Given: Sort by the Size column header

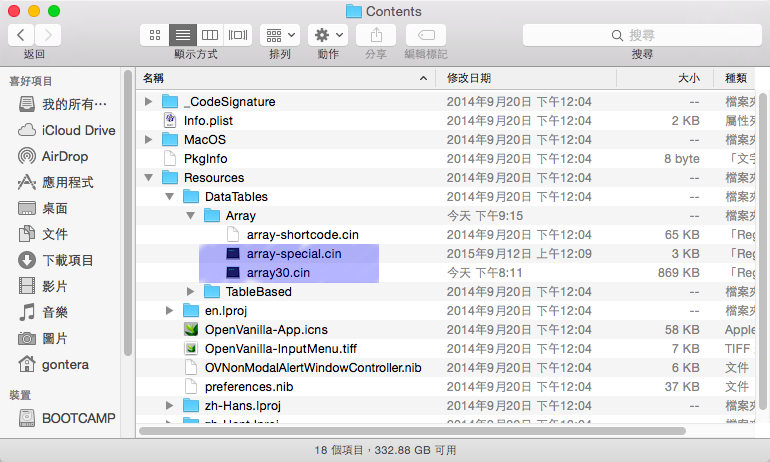Looking at the screenshot, I should tap(688, 77).
